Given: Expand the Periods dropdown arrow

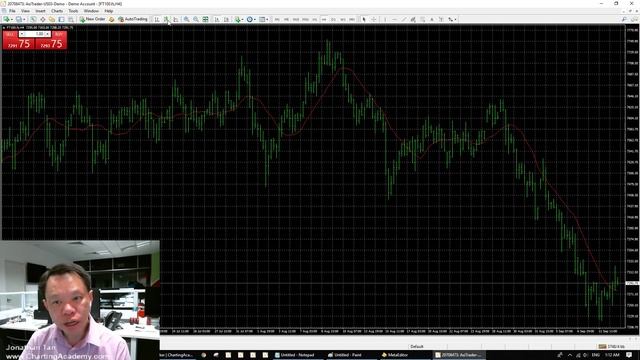Looking at the screenshot, I should coord(255,19).
